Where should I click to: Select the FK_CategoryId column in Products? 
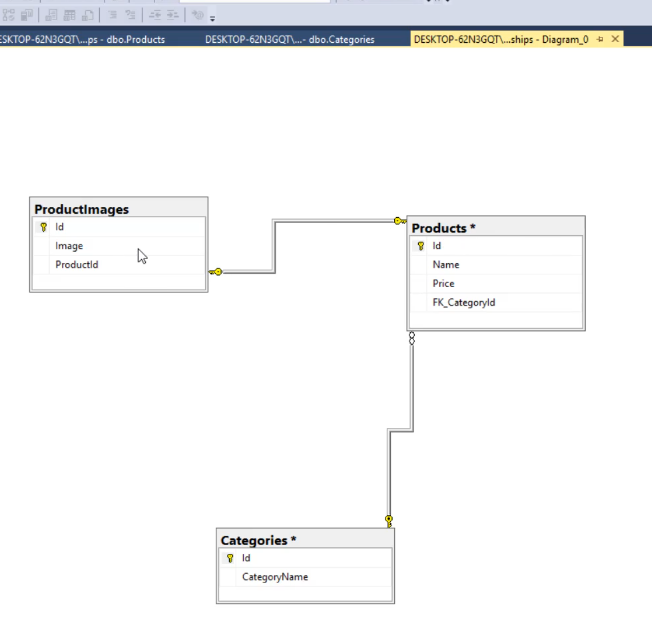(x=496, y=302)
